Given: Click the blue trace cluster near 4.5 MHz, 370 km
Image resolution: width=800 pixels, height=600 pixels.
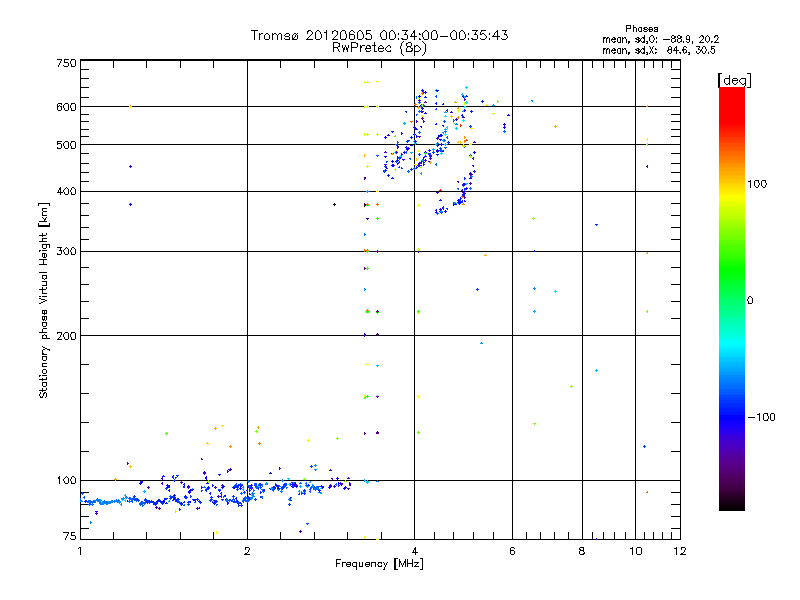Looking at the screenshot, I should point(442,210).
